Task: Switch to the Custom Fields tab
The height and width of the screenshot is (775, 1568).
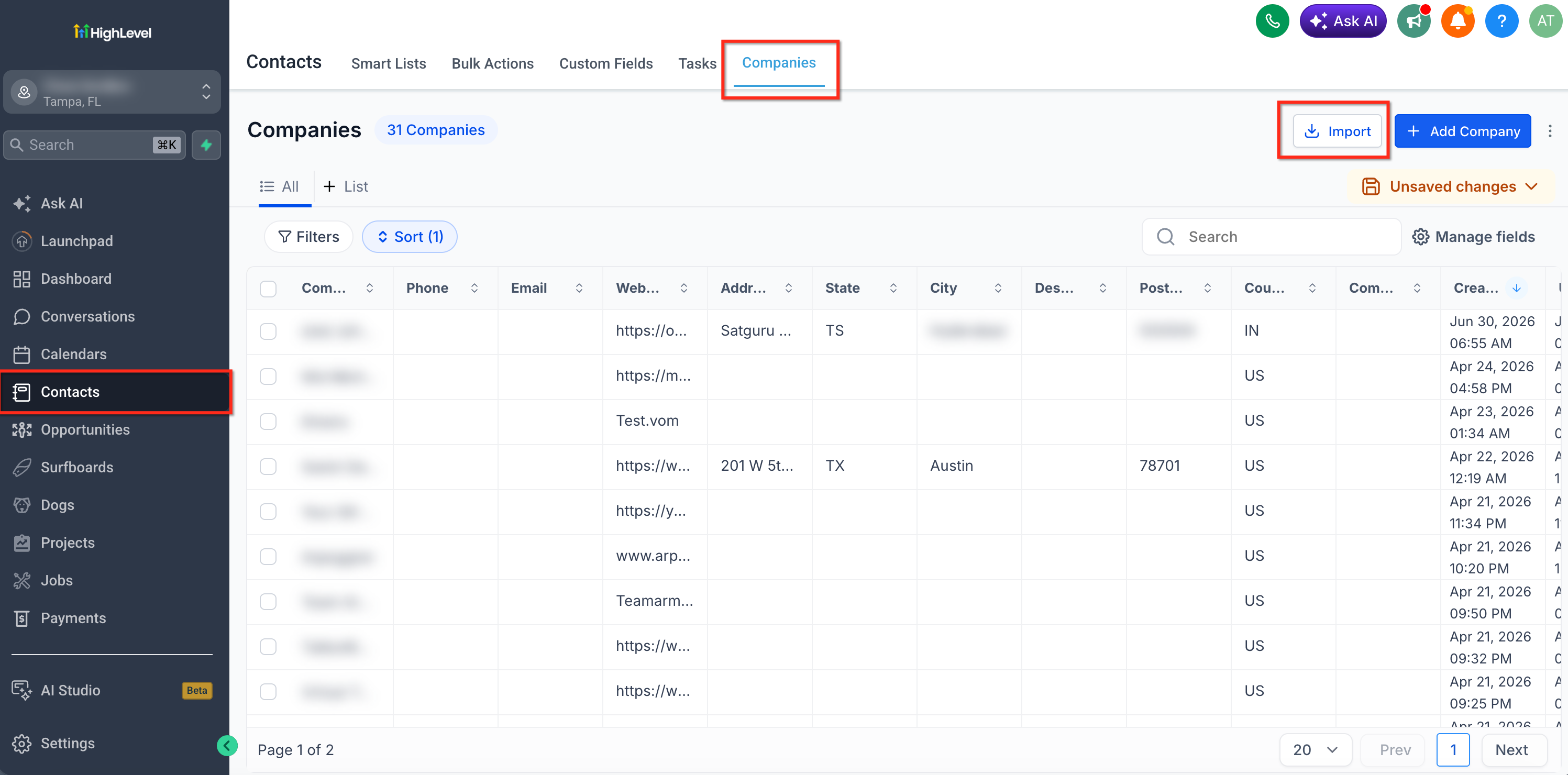Action: click(x=605, y=63)
